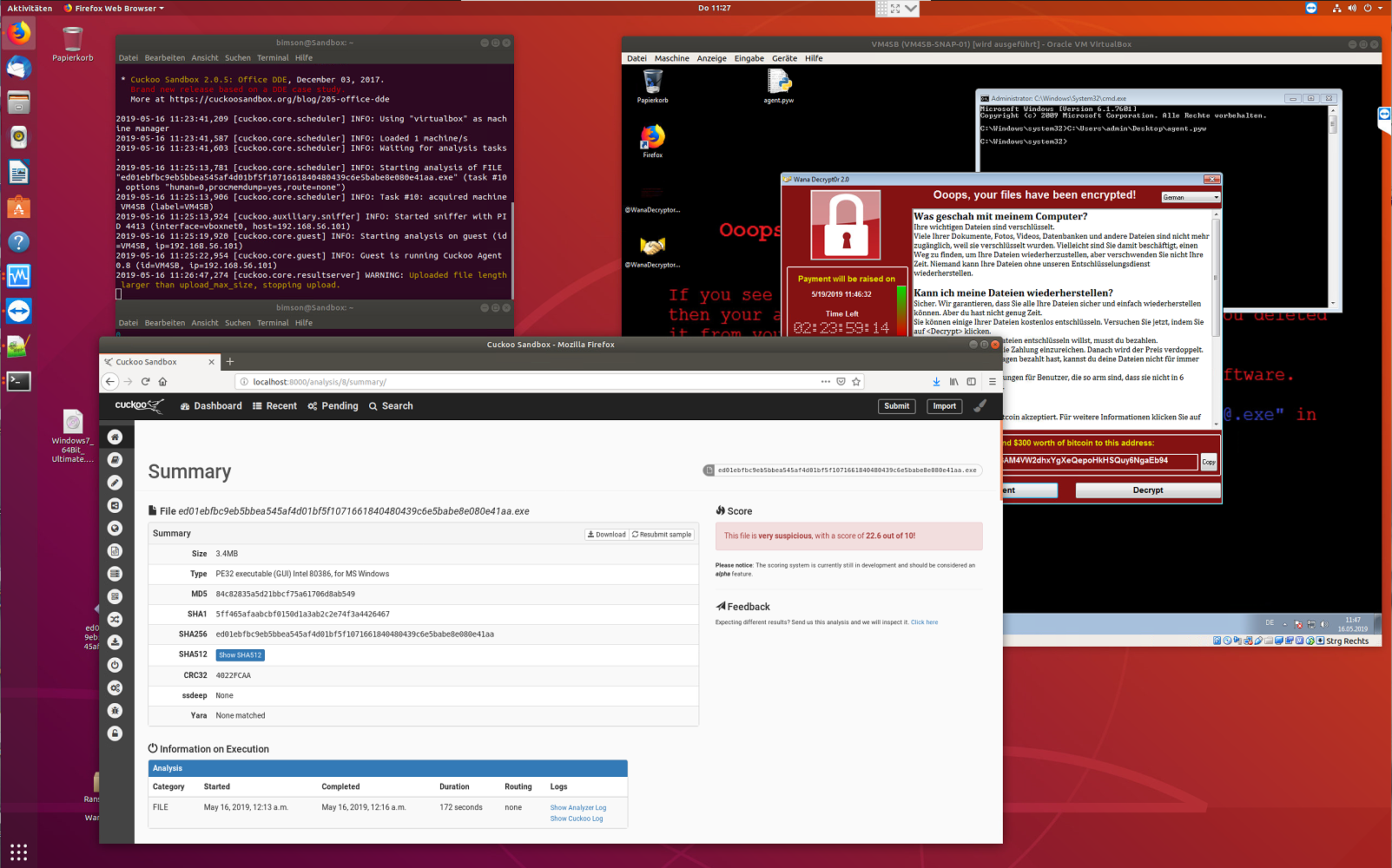Open the Cuckoo sidebar home icon
Viewport: 1392px width, 868px height.
[115, 437]
